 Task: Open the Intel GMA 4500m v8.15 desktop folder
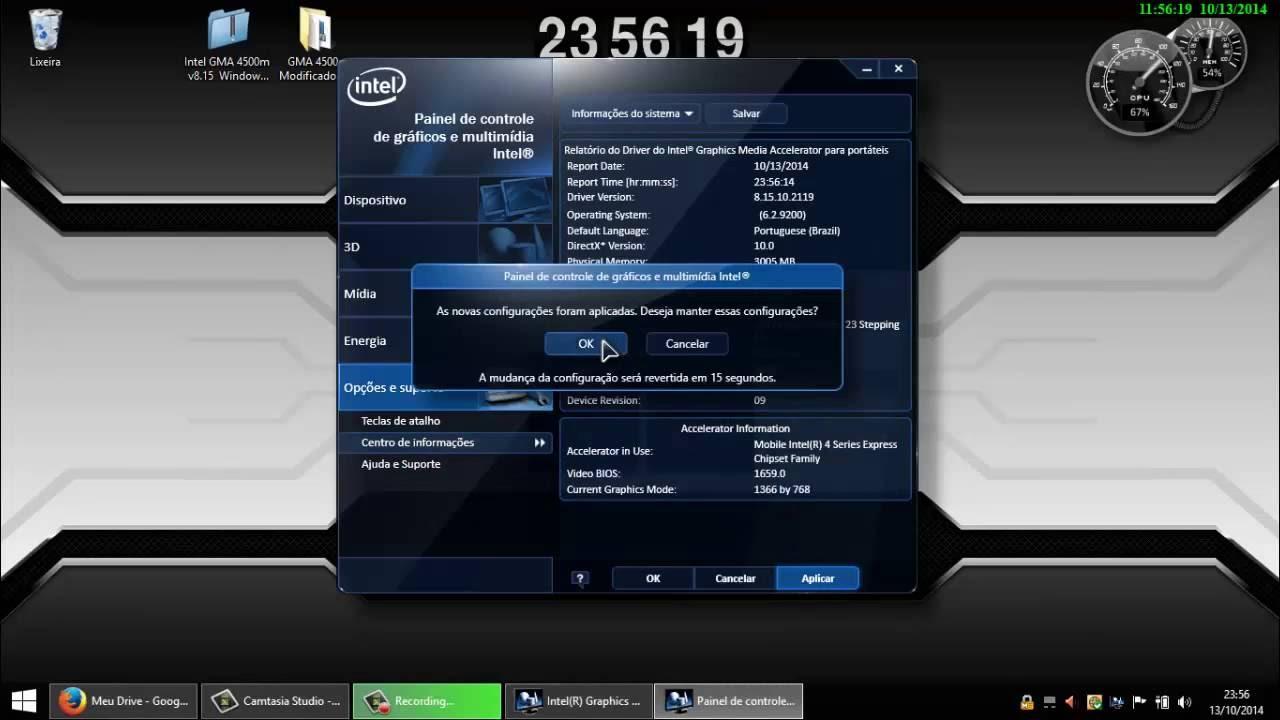click(228, 45)
